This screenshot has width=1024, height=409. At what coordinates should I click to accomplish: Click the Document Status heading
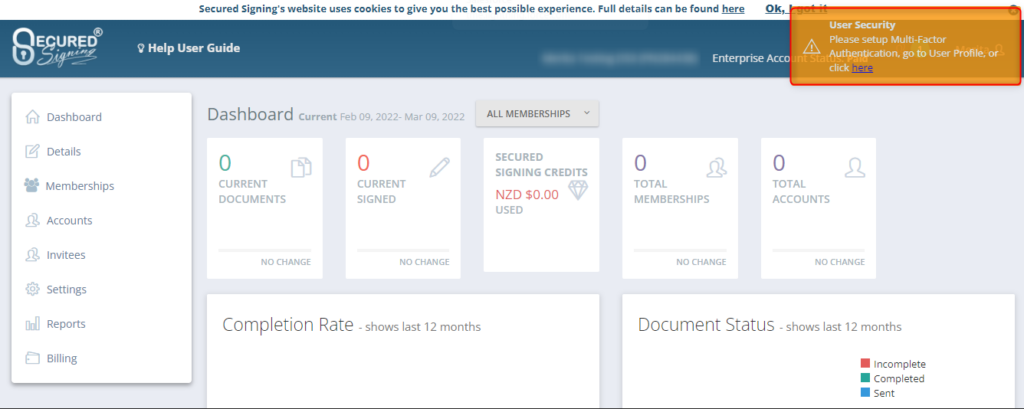coord(706,325)
